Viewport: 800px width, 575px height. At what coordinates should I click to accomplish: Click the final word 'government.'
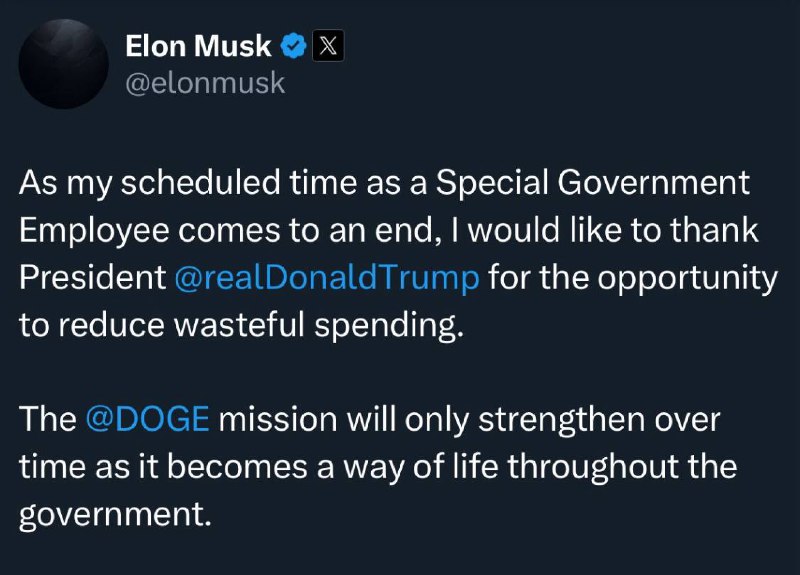(115, 514)
